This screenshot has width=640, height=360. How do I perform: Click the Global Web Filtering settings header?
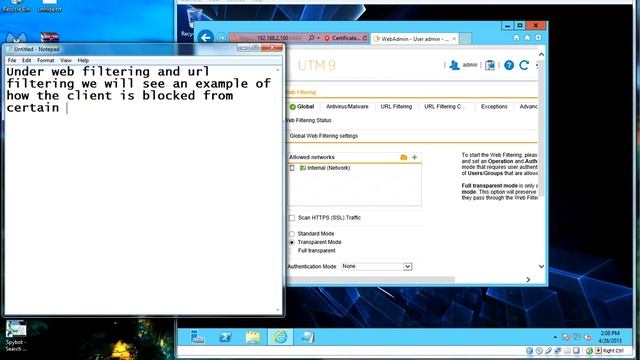coord(323,136)
